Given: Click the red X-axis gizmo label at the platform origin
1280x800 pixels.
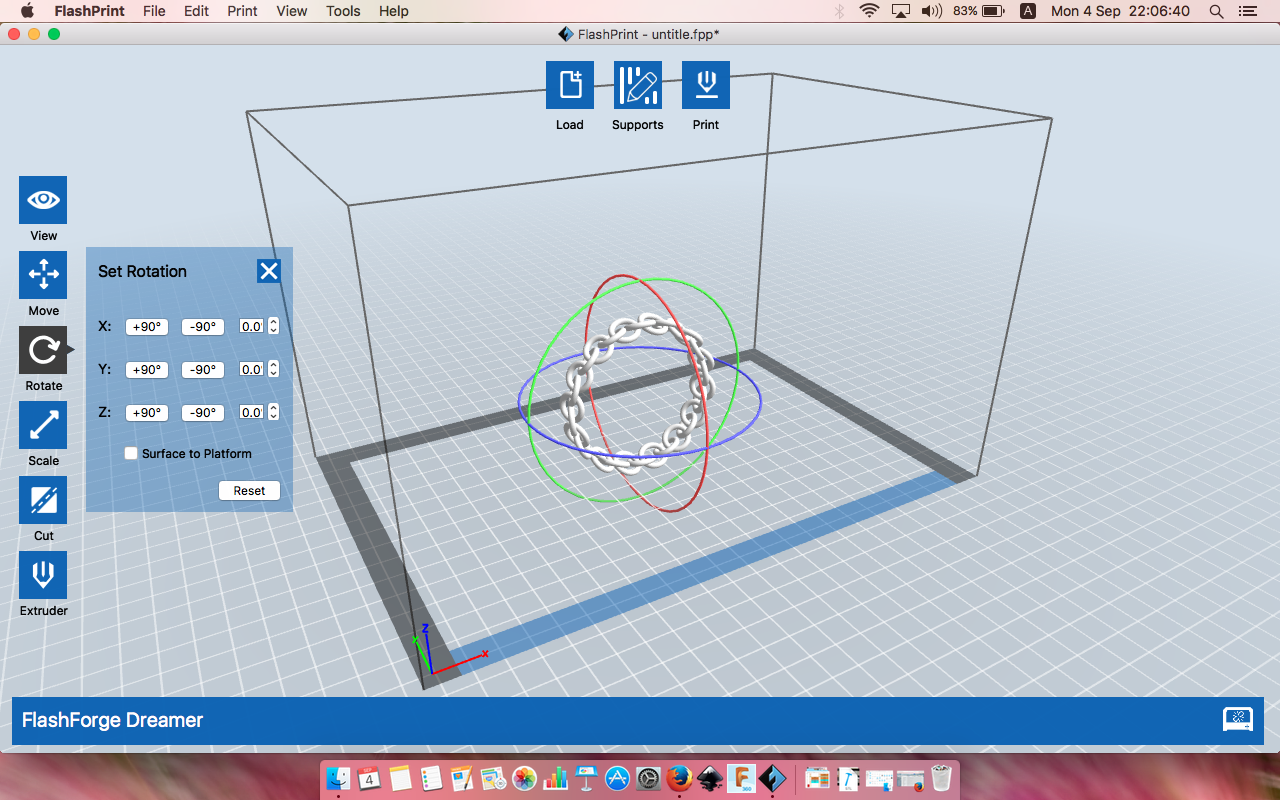Looking at the screenshot, I should (485, 654).
